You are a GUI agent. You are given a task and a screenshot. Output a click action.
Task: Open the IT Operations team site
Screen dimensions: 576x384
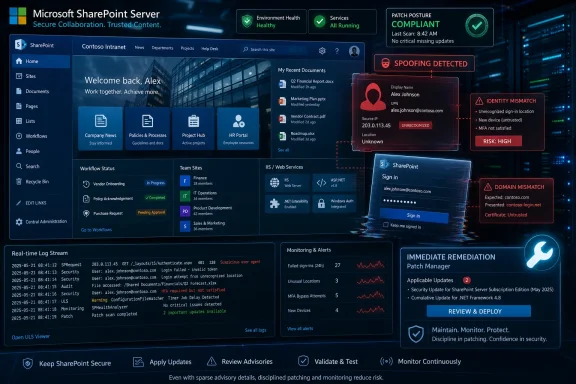tap(199, 195)
